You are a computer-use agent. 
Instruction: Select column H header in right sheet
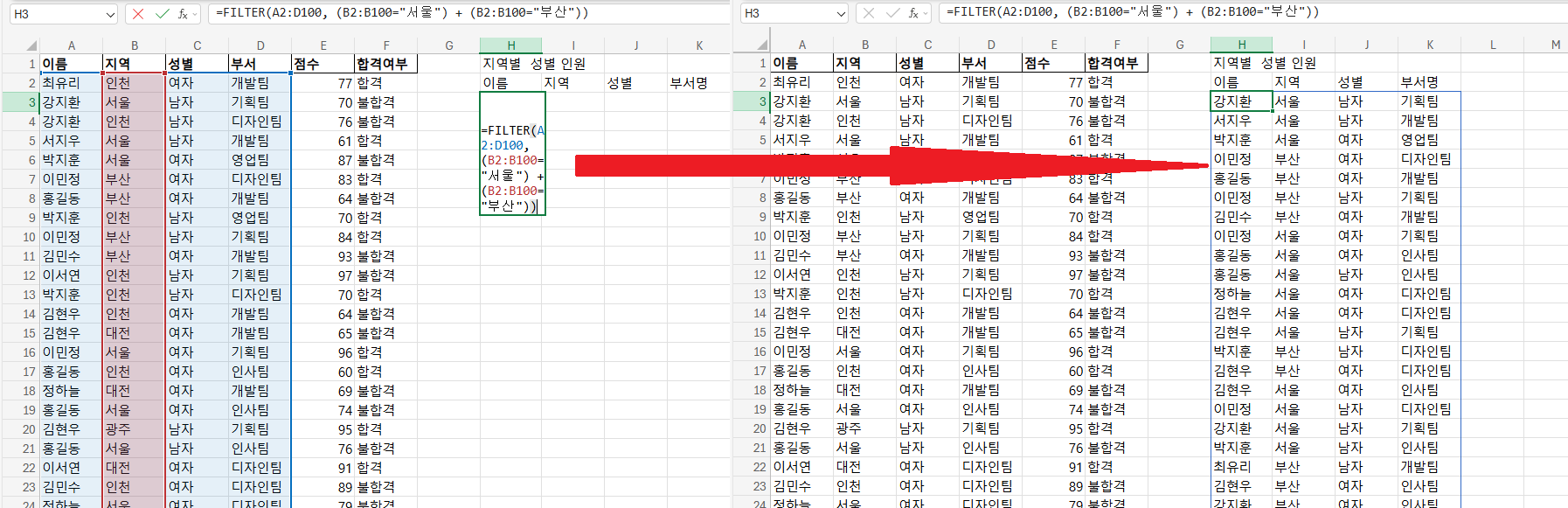point(1242,45)
